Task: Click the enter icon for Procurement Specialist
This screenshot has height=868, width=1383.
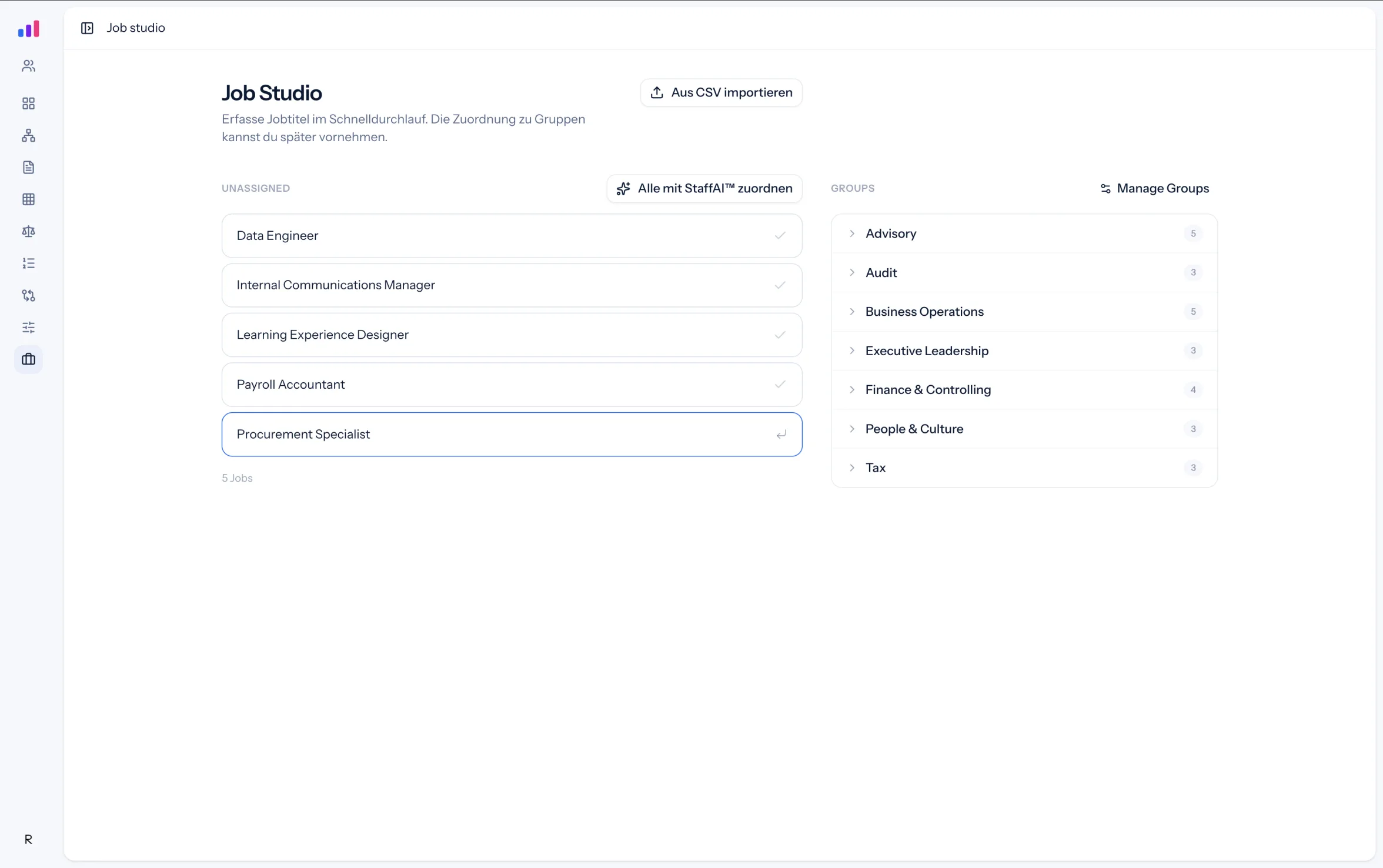Action: pyautogui.click(x=781, y=435)
